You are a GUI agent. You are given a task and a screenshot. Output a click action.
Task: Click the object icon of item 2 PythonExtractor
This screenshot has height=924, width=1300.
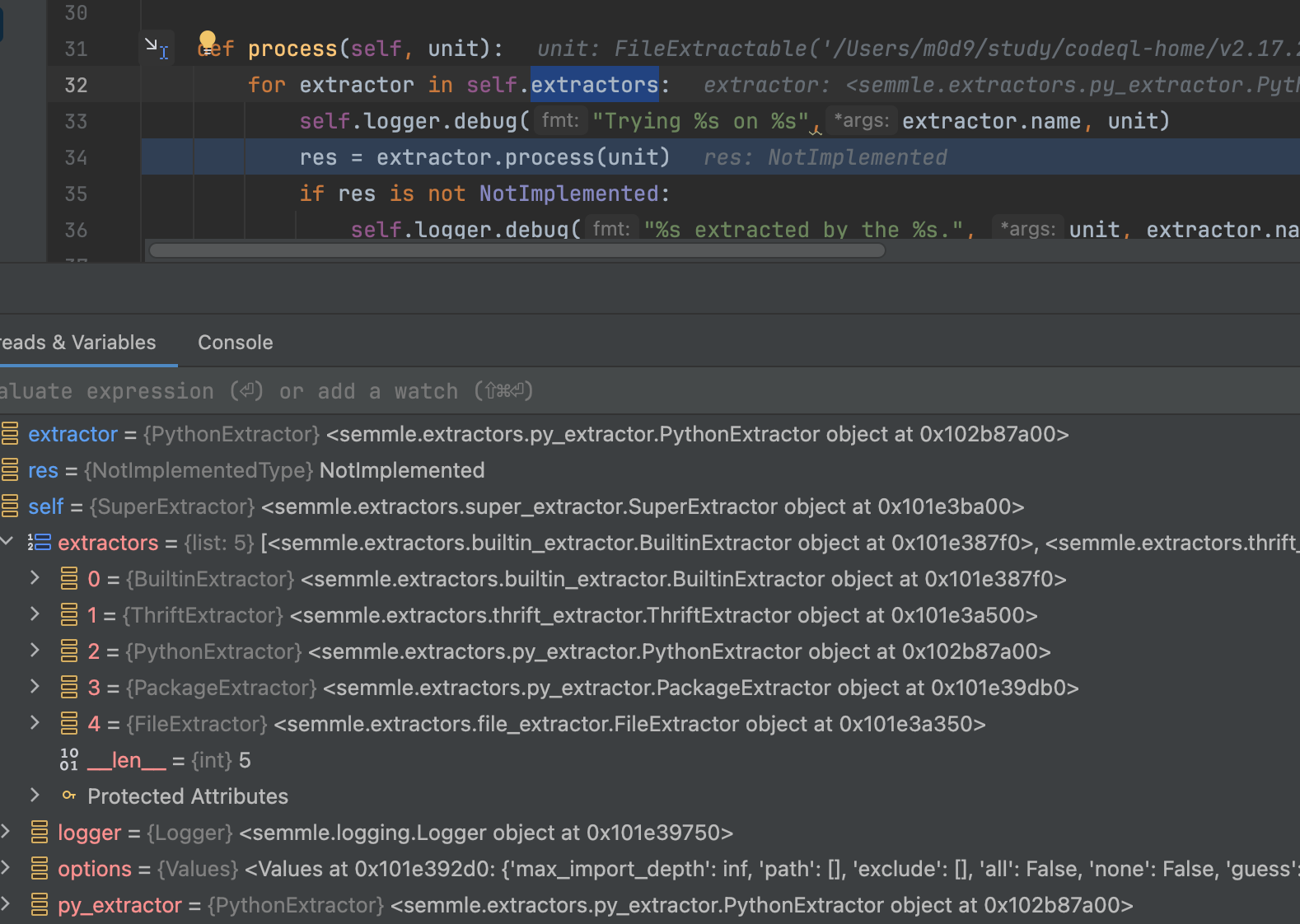pos(69,651)
